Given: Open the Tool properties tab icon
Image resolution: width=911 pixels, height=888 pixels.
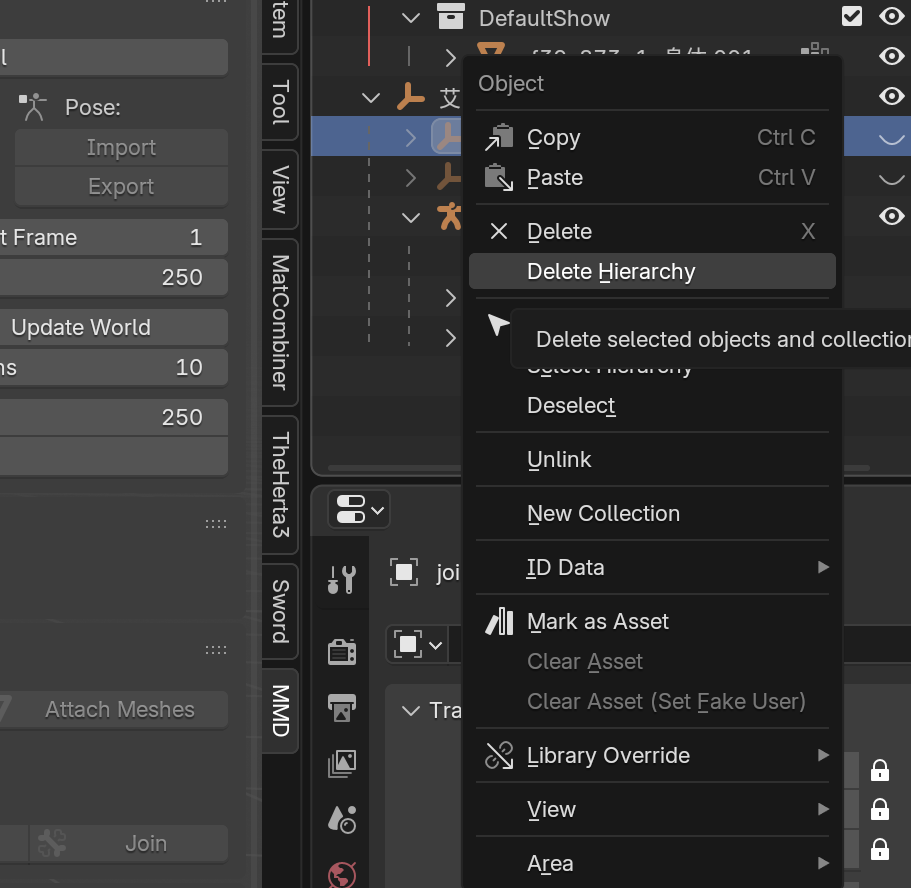Looking at the screenshot, I should 342,579.
